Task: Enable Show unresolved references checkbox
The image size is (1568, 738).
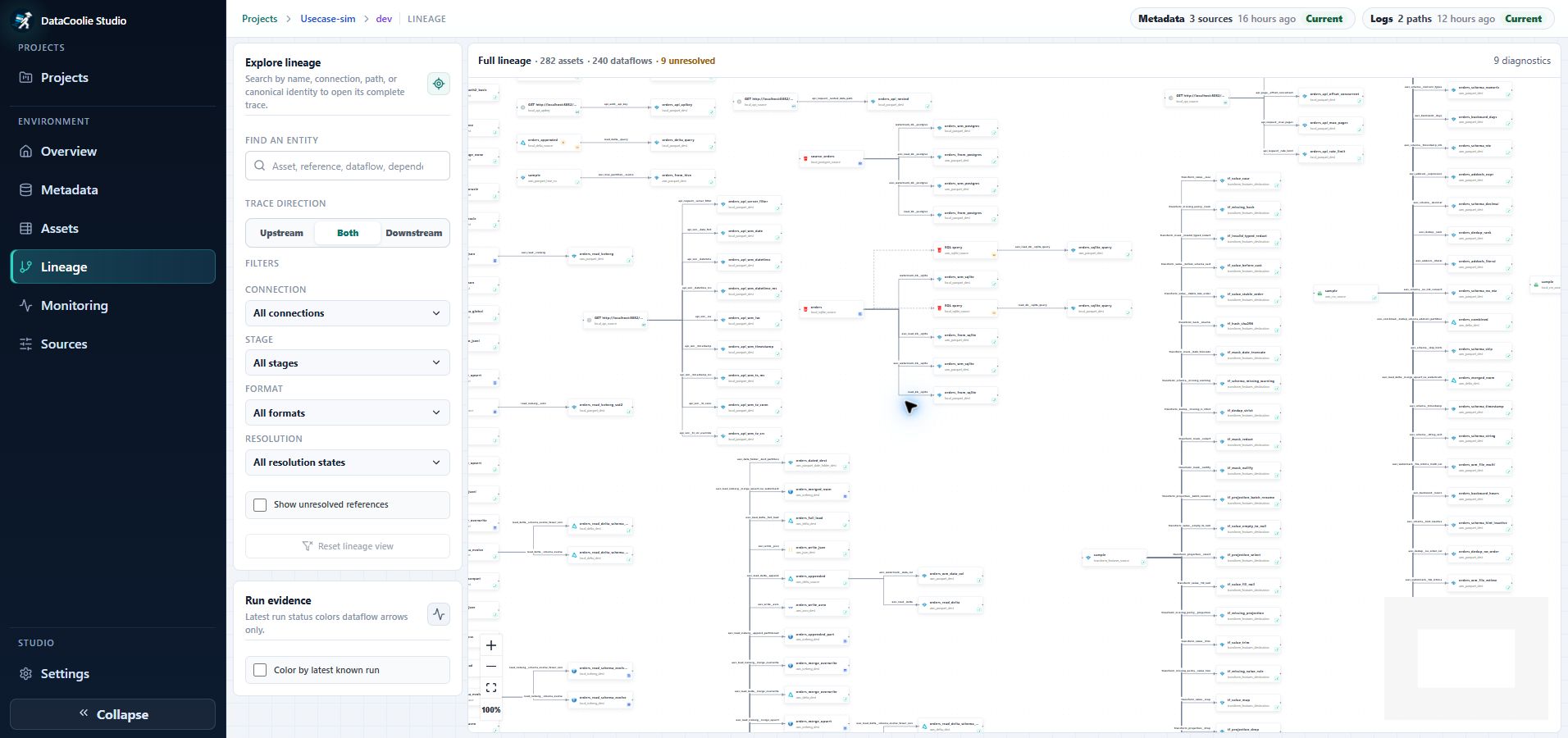Action: (260, 505)
